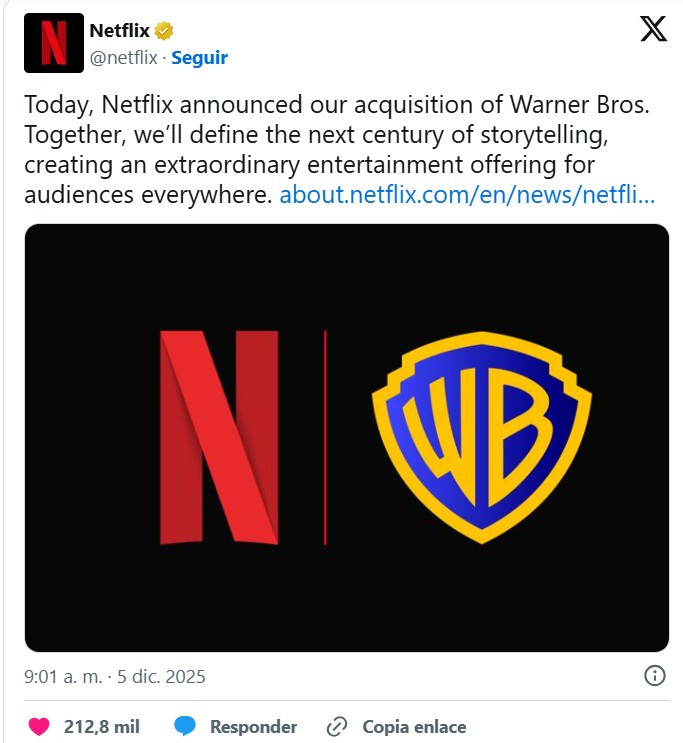Click the 212,8 mil likes count
Viewport: 683px width, 743px height.
tap(100, 727)
